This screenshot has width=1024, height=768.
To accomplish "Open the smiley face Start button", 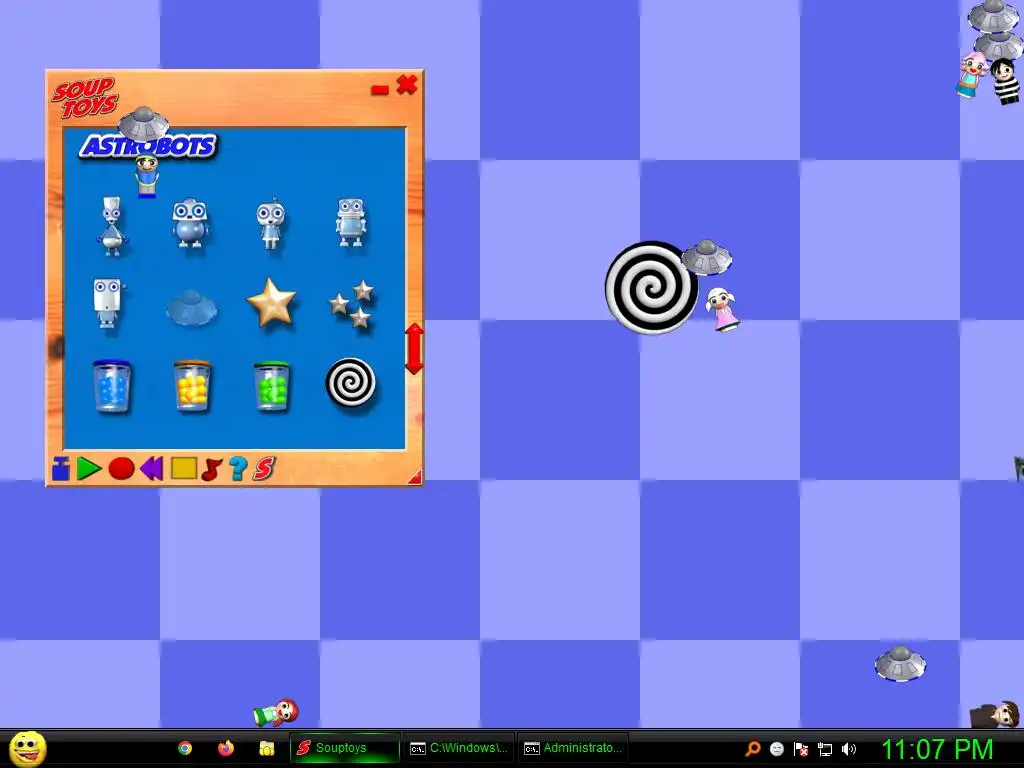I will click(27, 749).
